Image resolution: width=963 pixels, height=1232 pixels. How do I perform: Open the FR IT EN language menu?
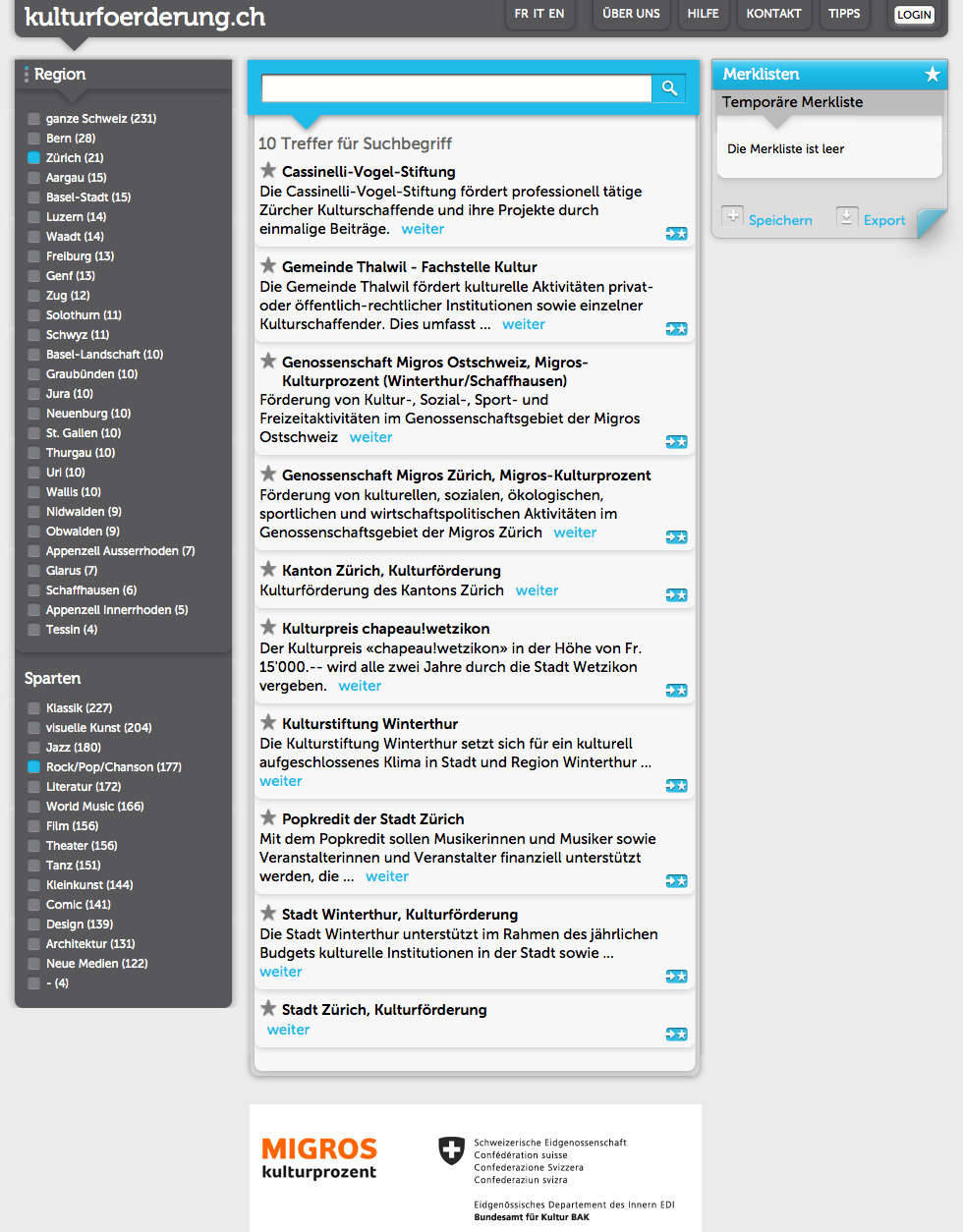point(539,14)
